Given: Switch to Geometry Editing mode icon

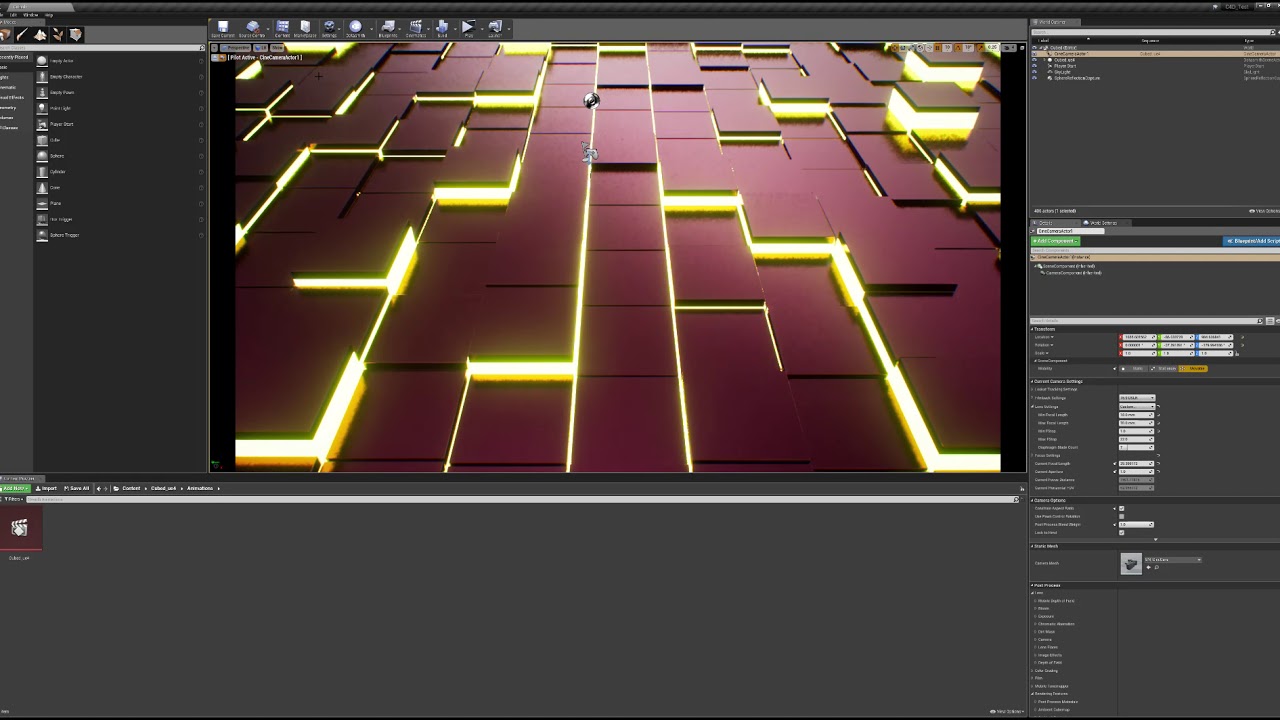Looking at the screenshot, I should [76, 35].
